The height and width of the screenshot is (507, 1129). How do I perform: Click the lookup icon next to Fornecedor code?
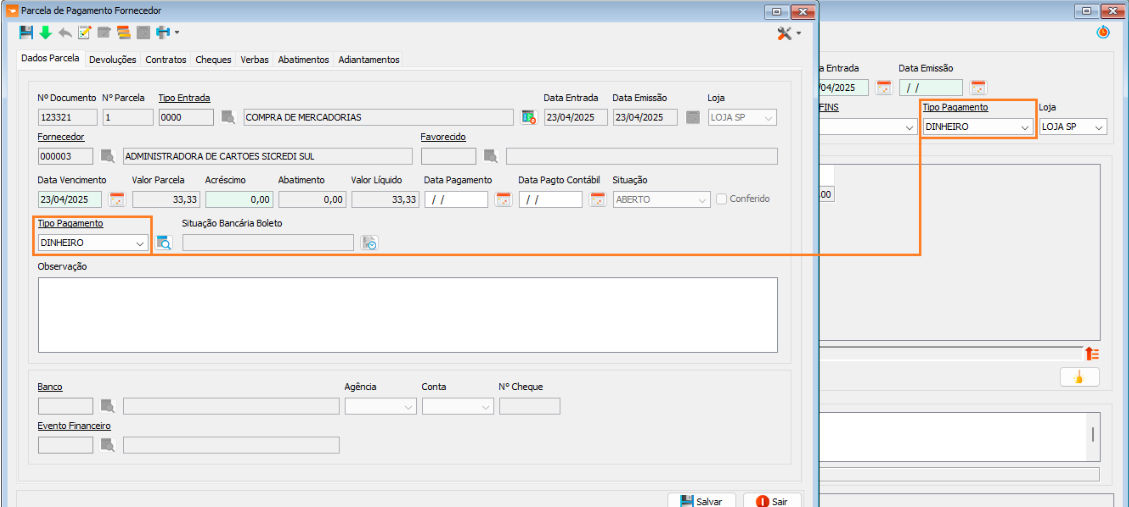(107, 156)
